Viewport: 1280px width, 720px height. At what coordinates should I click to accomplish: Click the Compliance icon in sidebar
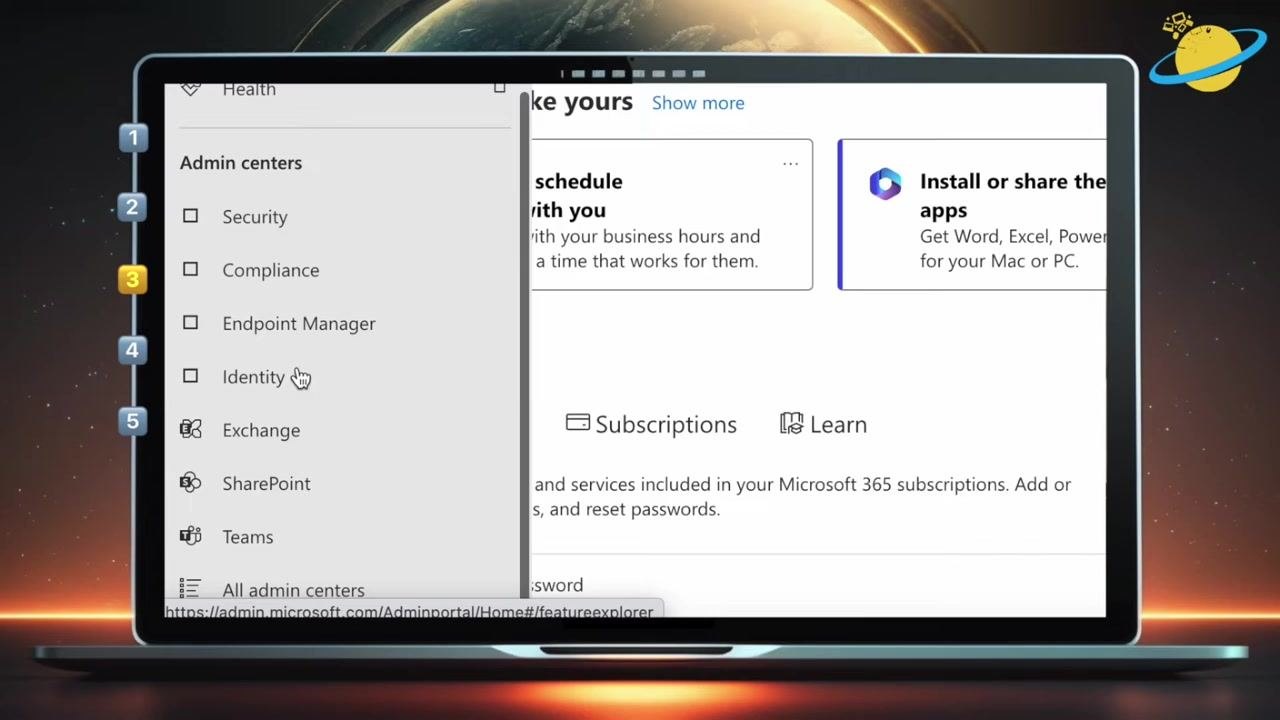[x=190, y=269]
